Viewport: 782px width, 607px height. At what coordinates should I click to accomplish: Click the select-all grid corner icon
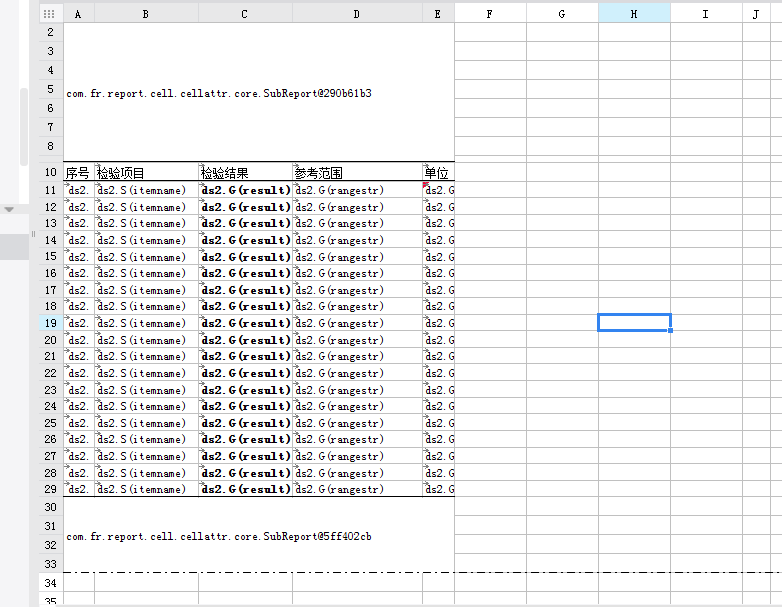point(49,13)
